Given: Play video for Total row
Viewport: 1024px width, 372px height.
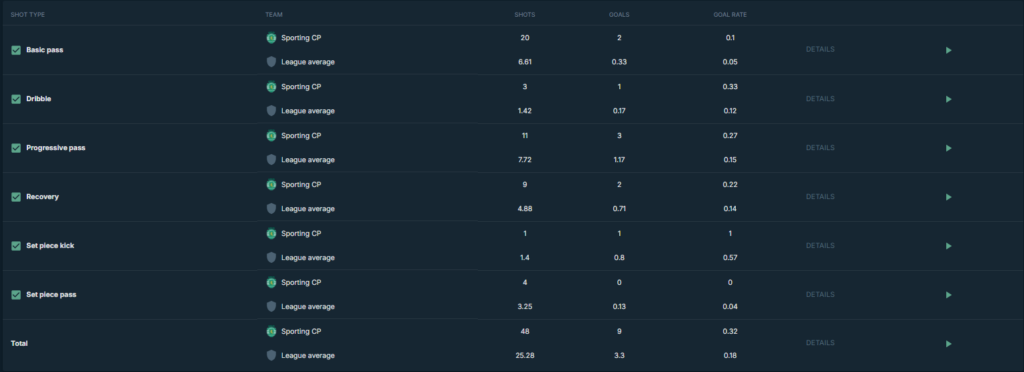Looking at the screenshot, I should (949, 344).
